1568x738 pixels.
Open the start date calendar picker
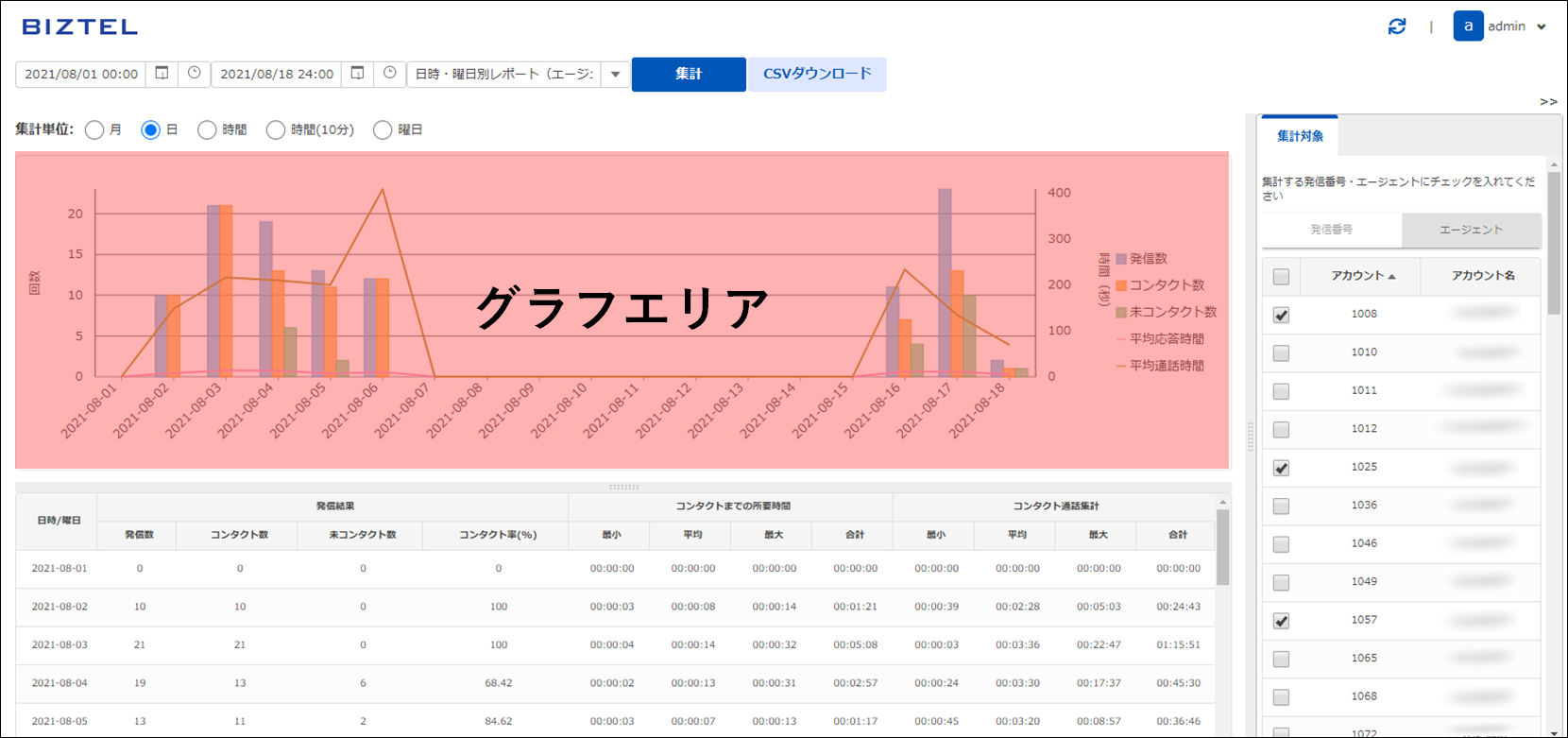[x=162, y=73]
